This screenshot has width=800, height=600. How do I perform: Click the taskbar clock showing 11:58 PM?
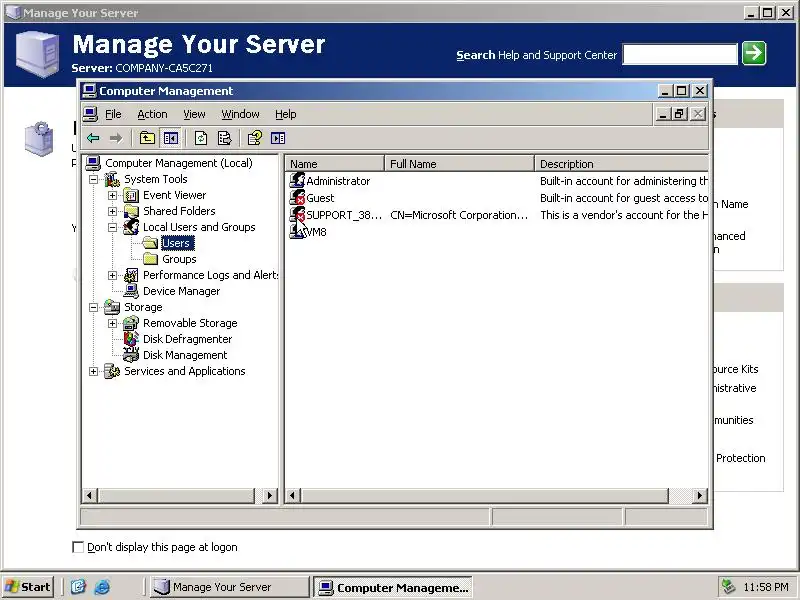(766, 587)
